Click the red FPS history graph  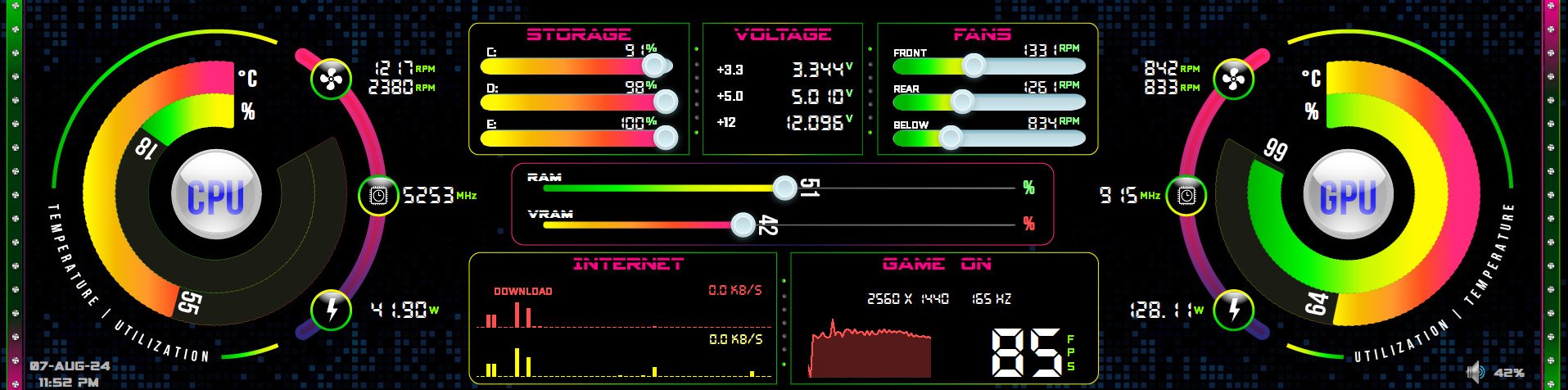(x=870, y=348)
